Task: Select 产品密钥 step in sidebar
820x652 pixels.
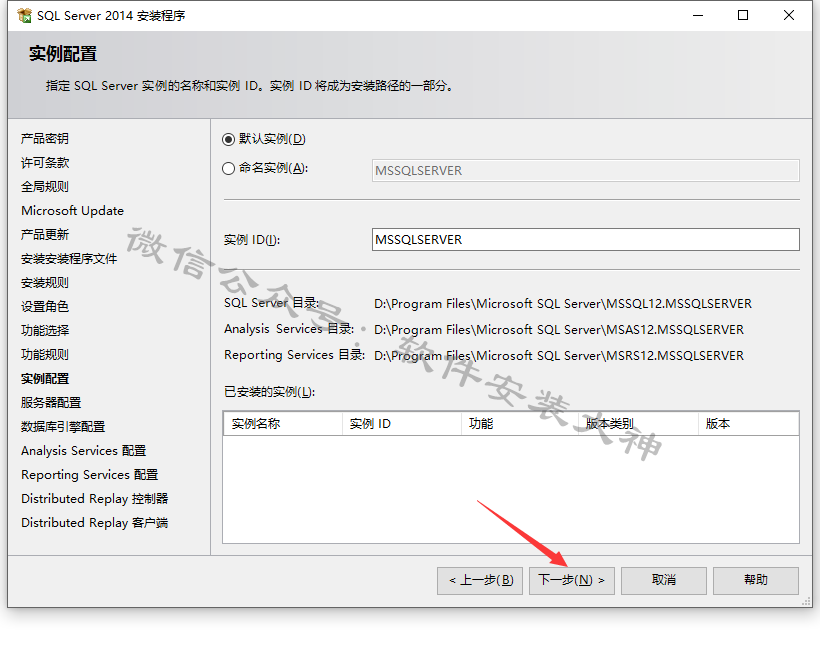Action: 45,139
